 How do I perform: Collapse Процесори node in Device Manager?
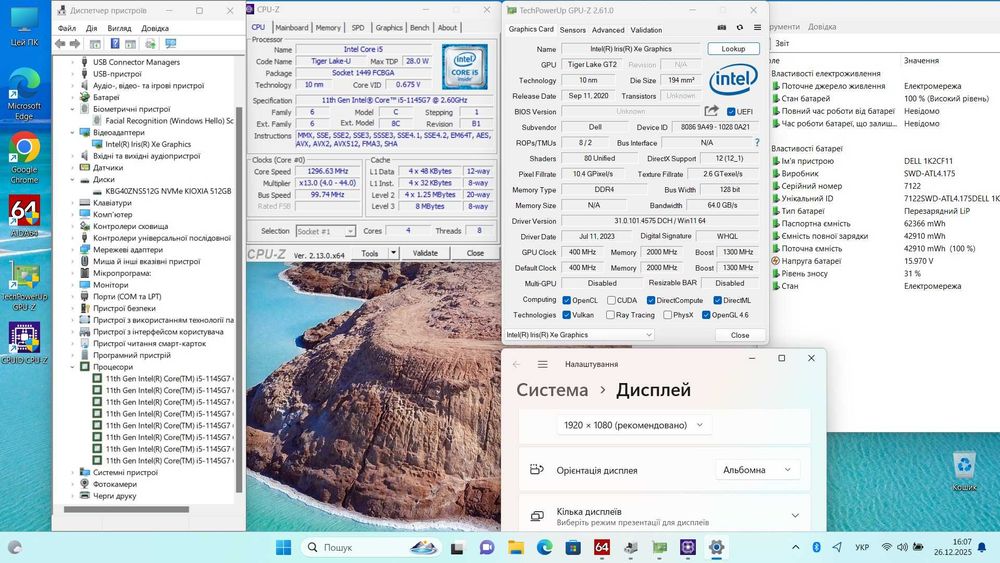point(73,367)
